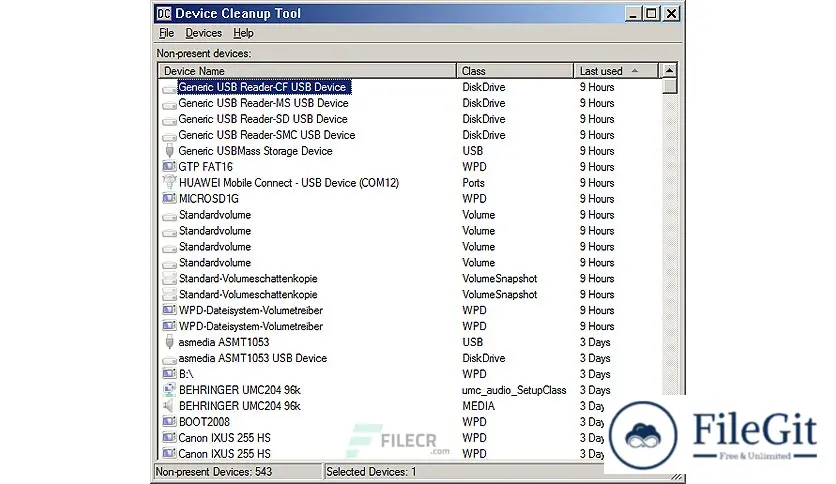Open the Devices menu
The width and height of the screenshot is (836, 484).
pos(203,33)
